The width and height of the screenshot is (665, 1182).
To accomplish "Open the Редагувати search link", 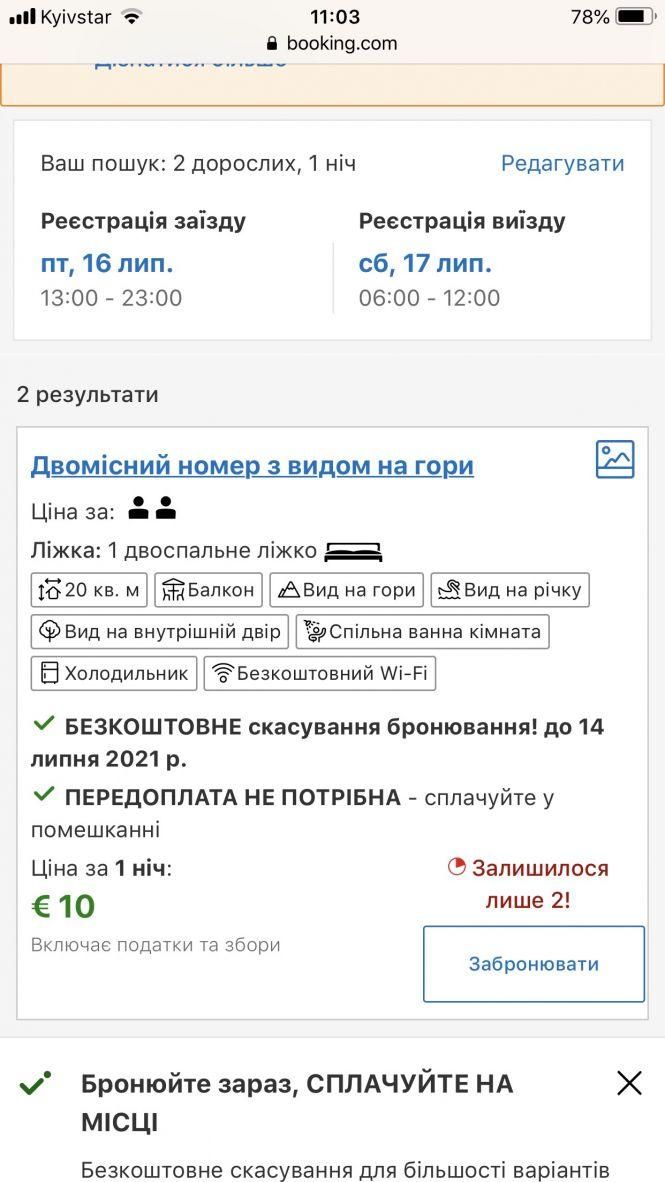I will click(x=562, y=164).
